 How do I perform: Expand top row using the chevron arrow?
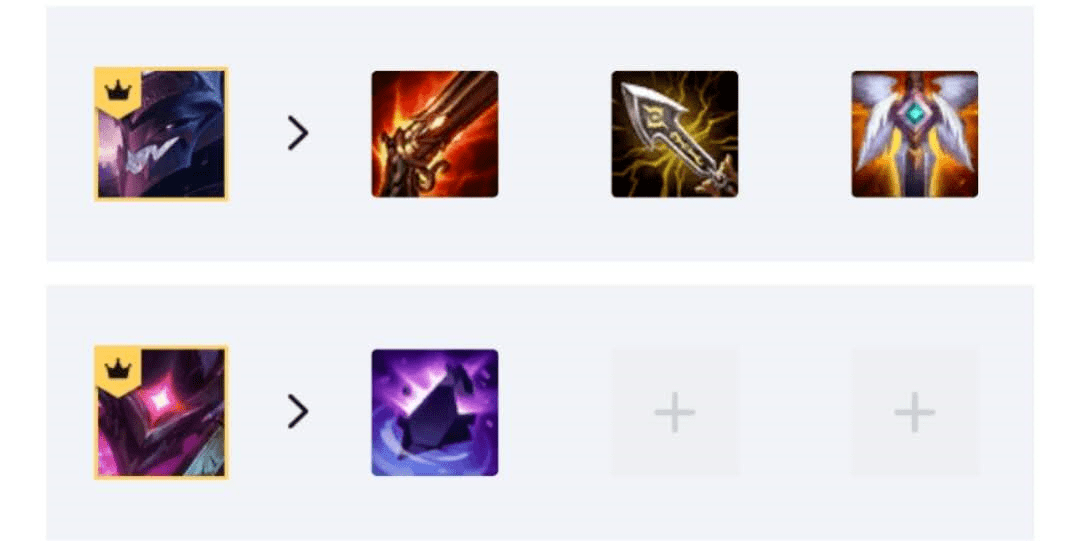tap(298, 133)
